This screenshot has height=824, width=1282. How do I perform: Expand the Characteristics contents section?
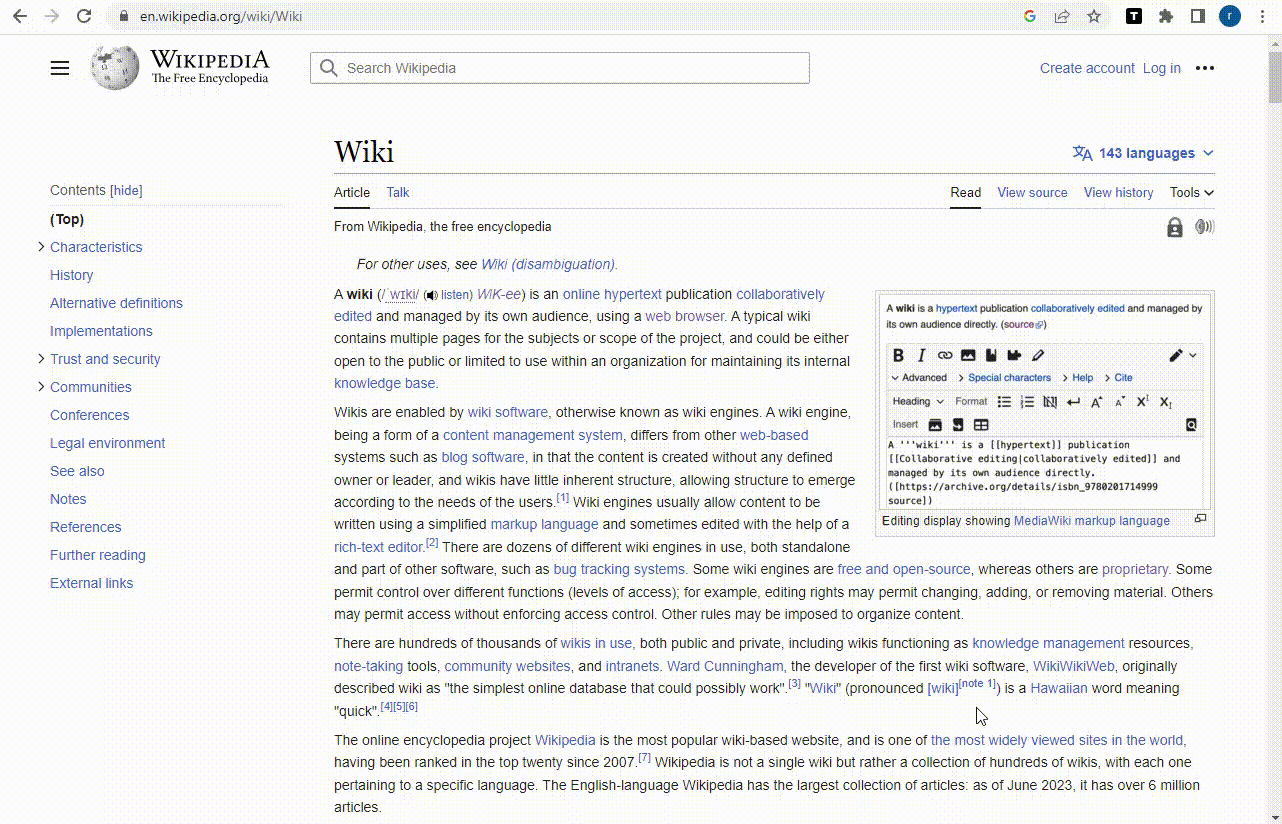[41, 246]
